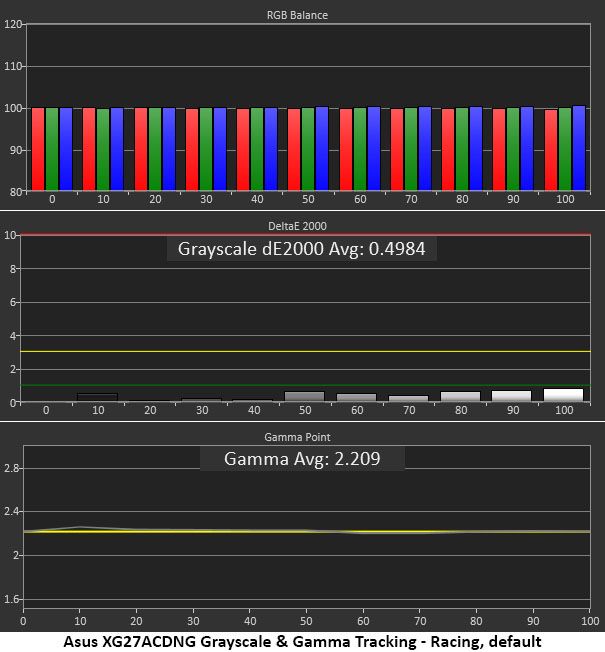Click the DeltaE bar at 50
The height and width of the screenshot is (652, 605).
coord(305,397)
